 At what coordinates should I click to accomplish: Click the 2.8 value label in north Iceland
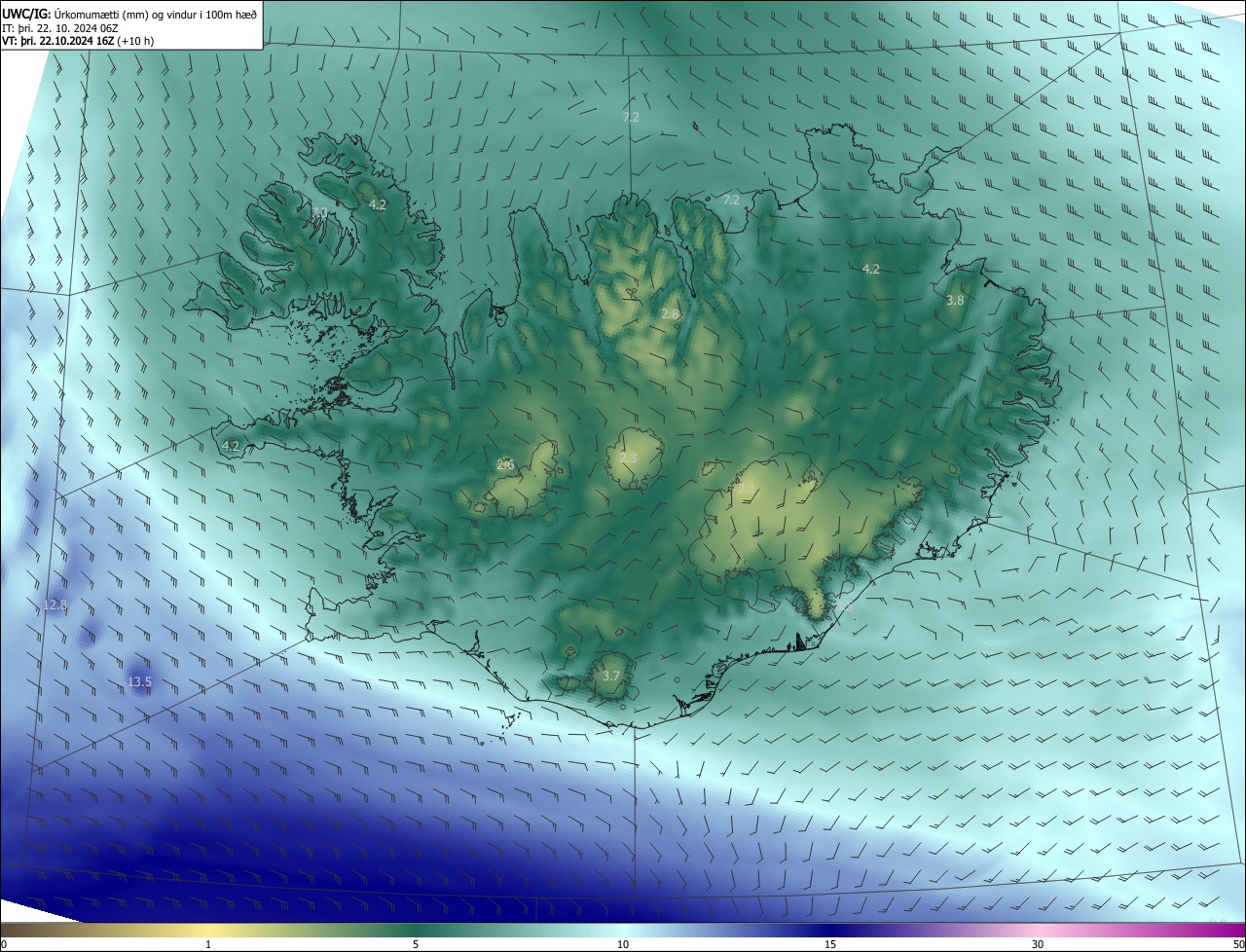pos(670,314)
